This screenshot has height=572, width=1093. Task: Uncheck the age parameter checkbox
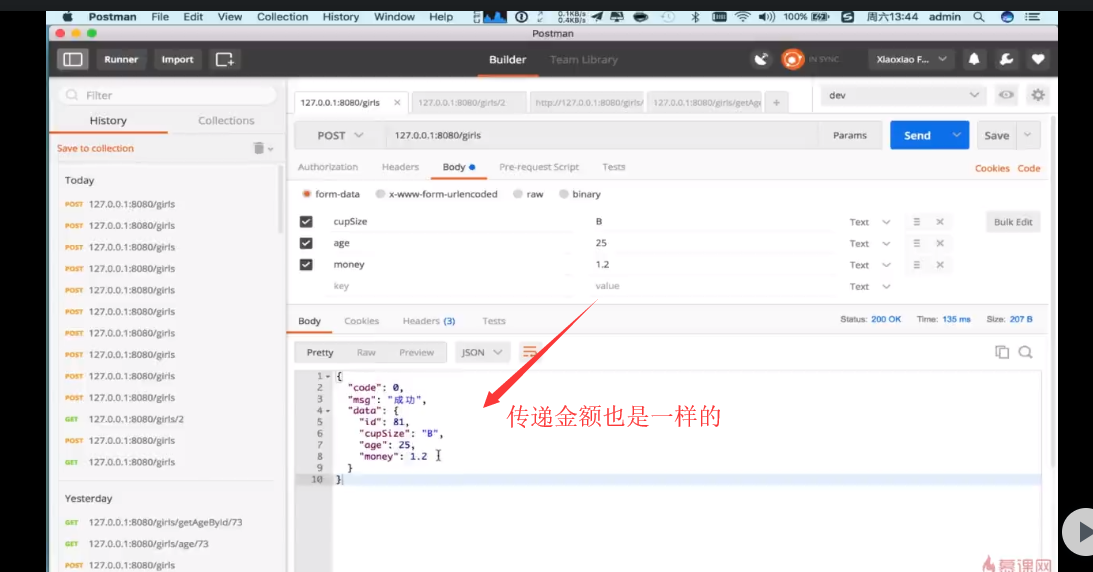(x=306, y=243)
